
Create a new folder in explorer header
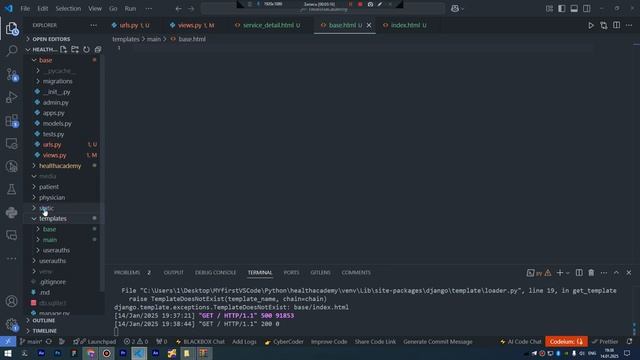click(x=75, y=49)
